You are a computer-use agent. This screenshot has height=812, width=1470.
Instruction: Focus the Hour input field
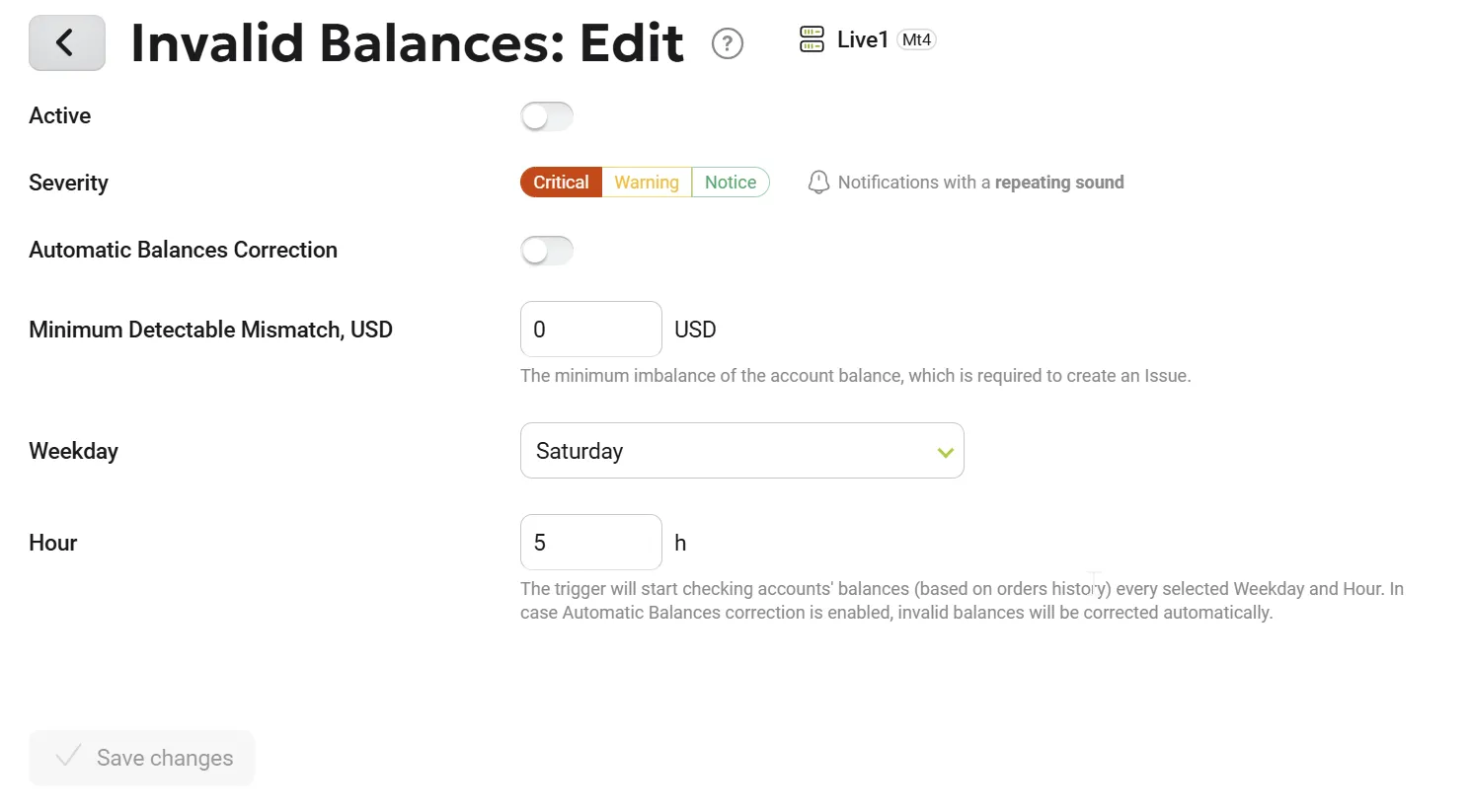click(591, 543)
